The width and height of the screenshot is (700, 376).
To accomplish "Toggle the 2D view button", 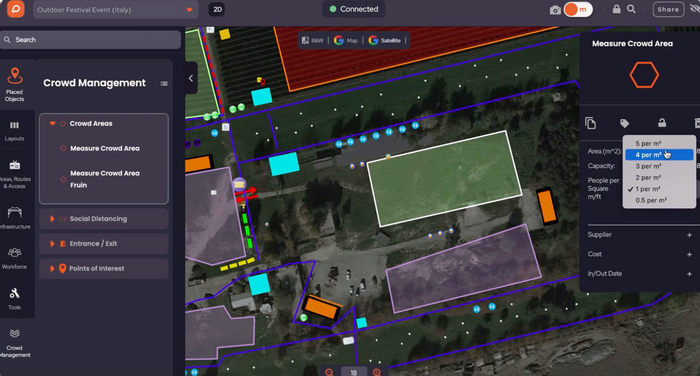I will [x=217, y=9].
